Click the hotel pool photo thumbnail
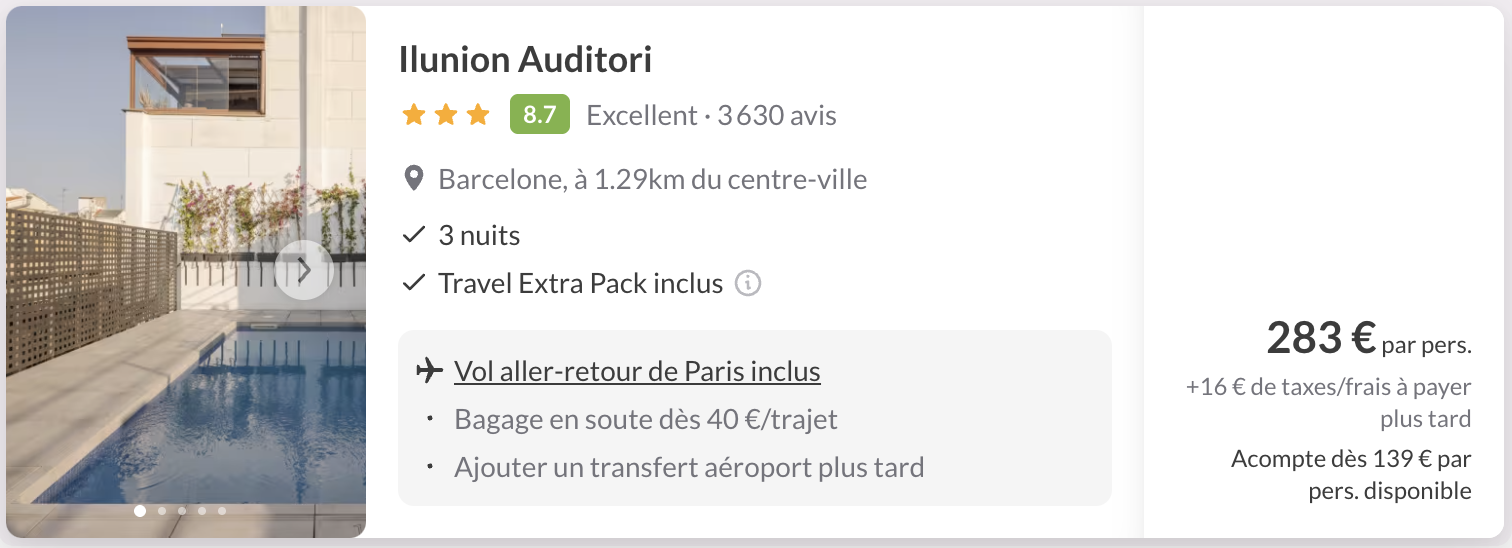Image resolution: width=1512 pixels, height=548 pixels. [x=186, y=272]
